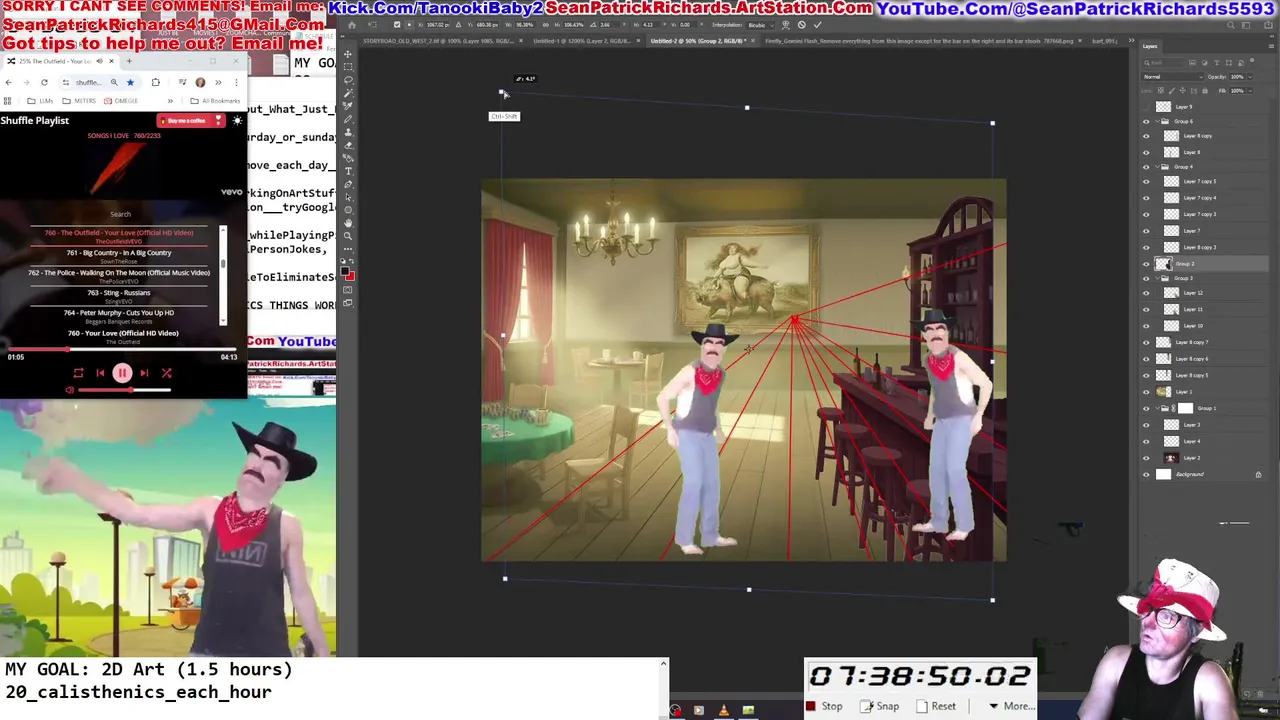This screenshot has height=720, width=1280.
Task: Hide Layer 1 via its eye icon
Action: 1146,392
